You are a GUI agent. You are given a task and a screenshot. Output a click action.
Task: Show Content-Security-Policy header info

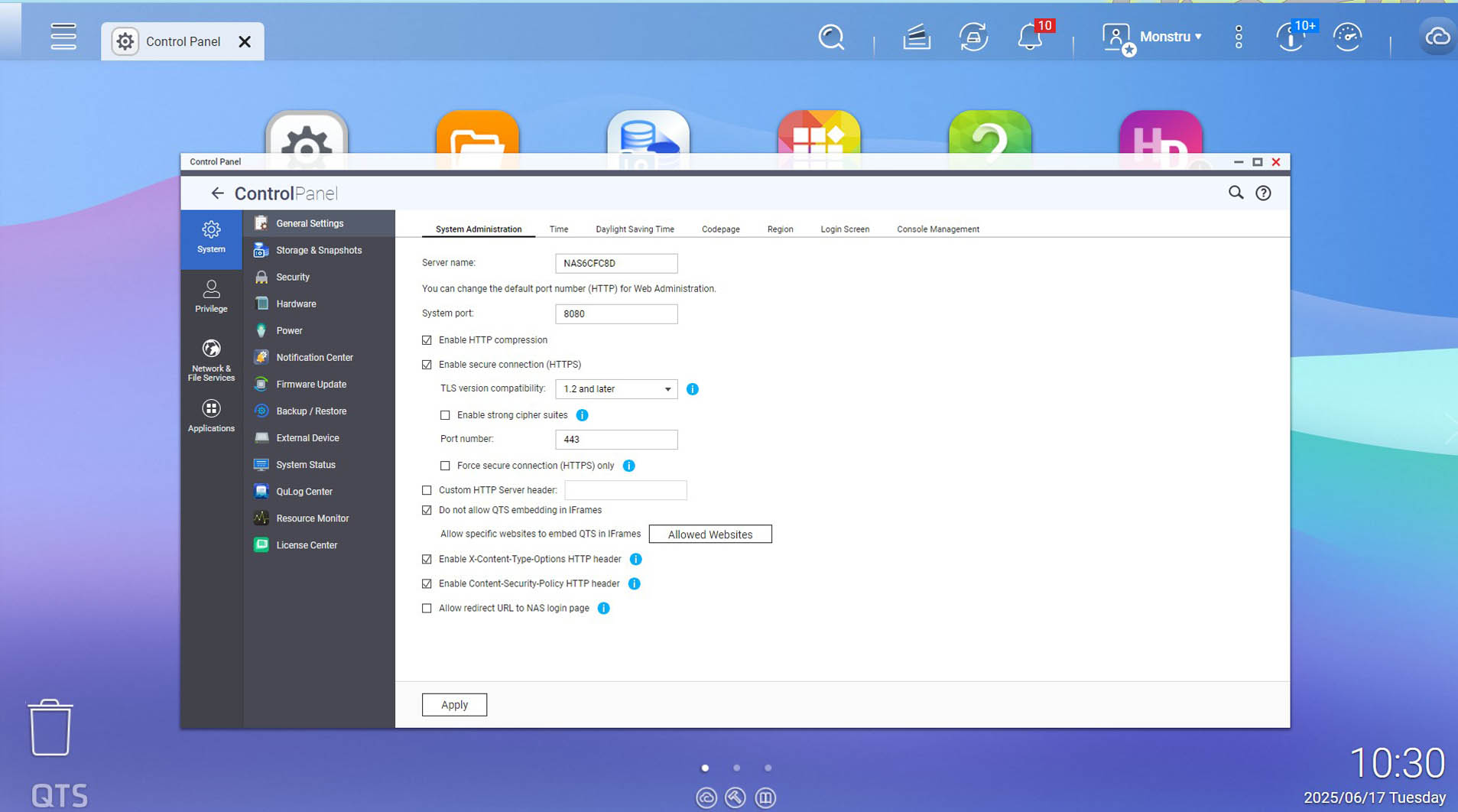tap(634, 583)
